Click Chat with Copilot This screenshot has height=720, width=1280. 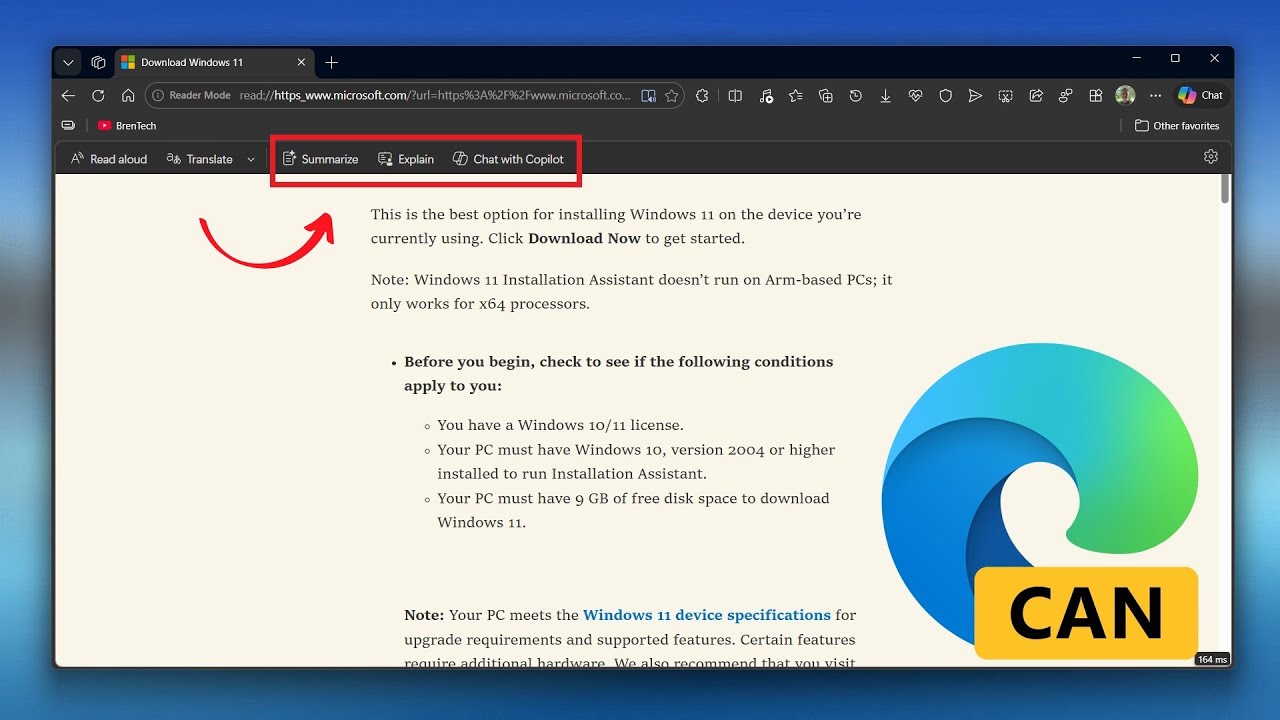coord(508,159)
